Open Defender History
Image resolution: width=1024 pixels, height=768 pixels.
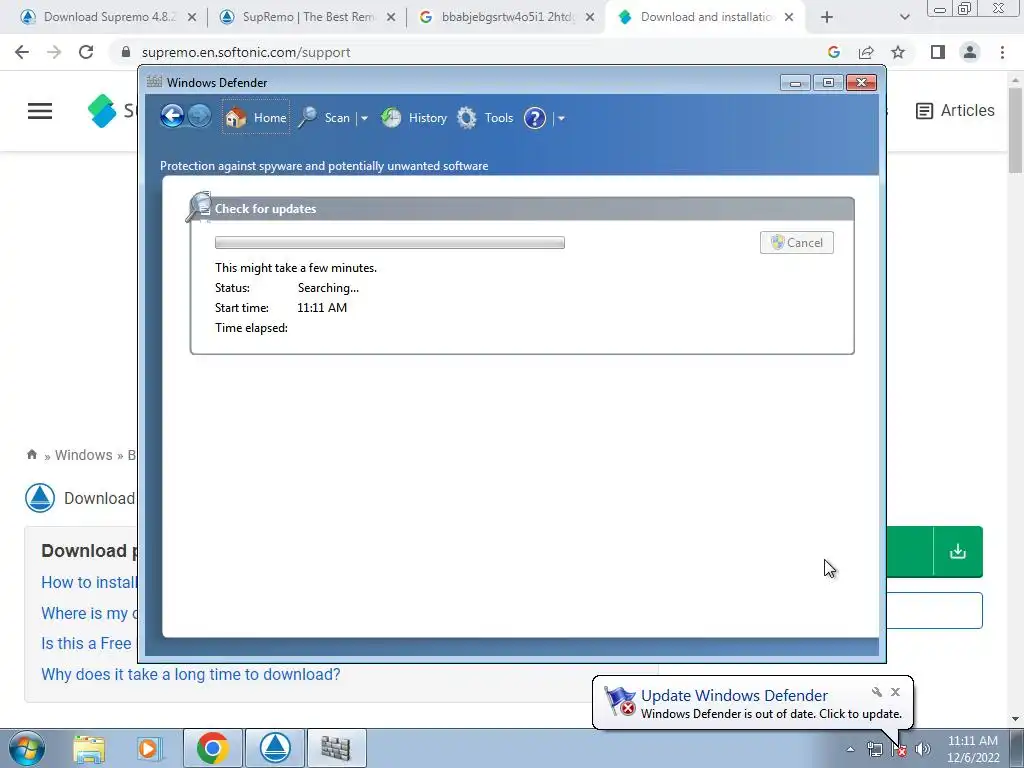pos(413,118)
